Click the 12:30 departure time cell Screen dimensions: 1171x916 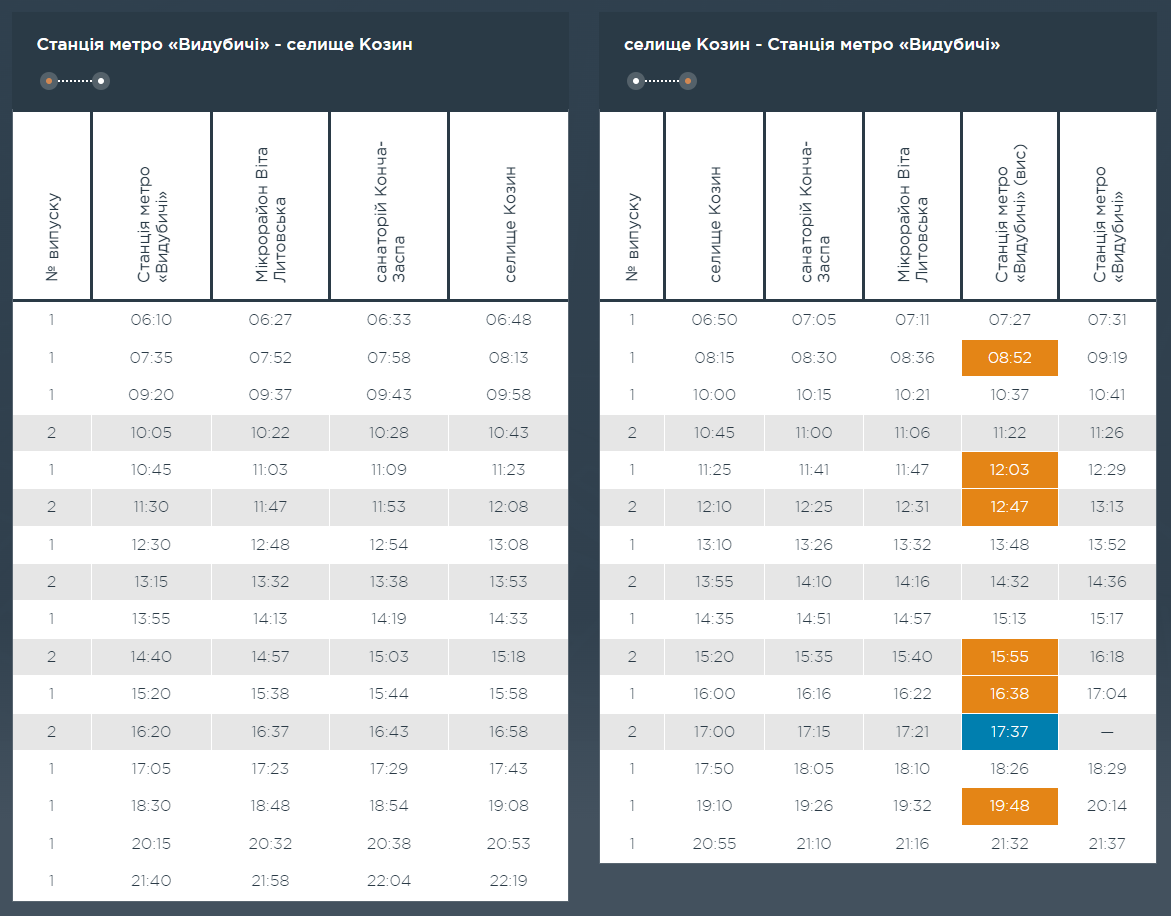pos(151,545)
